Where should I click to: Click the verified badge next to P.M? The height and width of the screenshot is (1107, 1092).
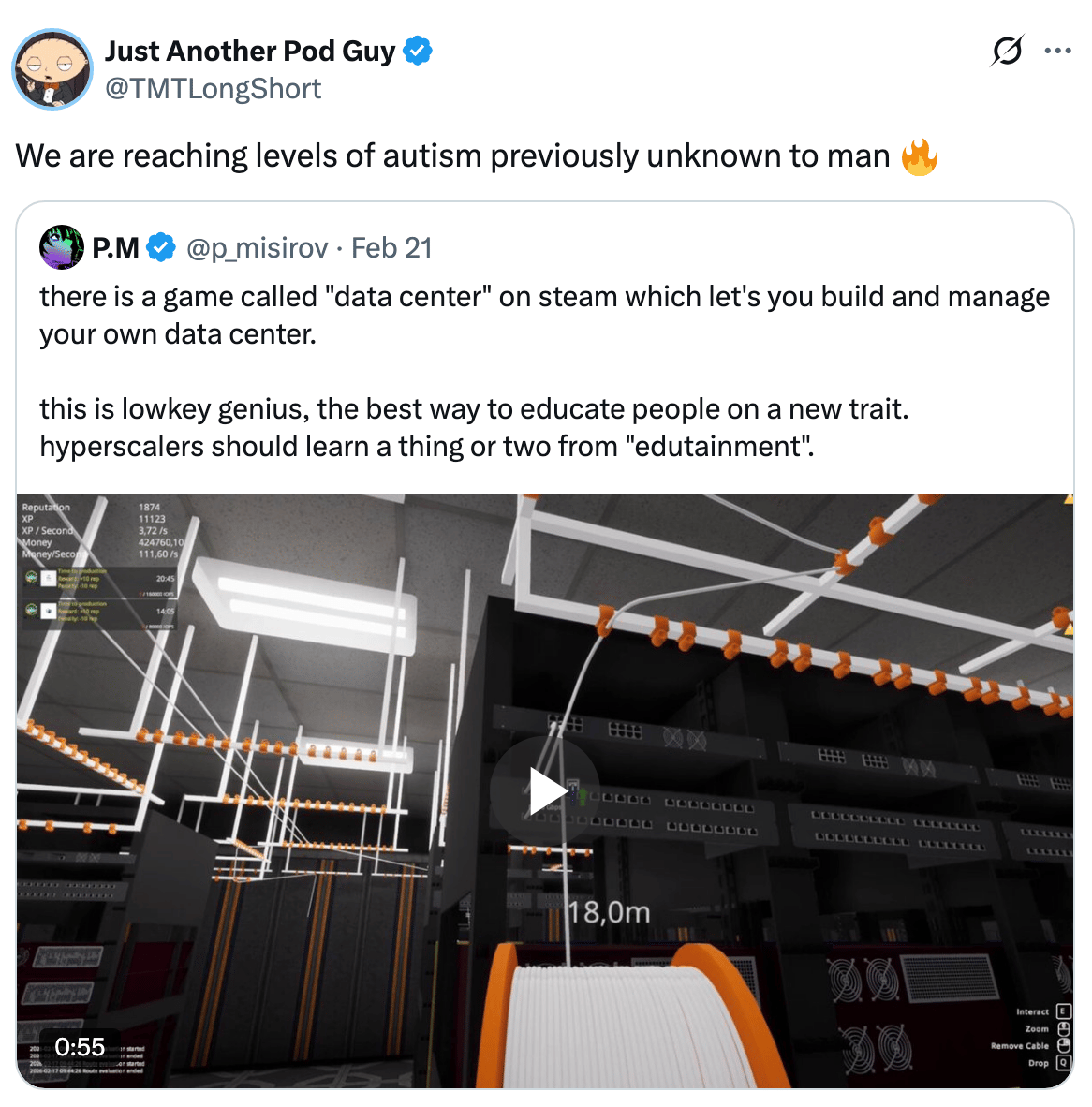click(161, 248)
